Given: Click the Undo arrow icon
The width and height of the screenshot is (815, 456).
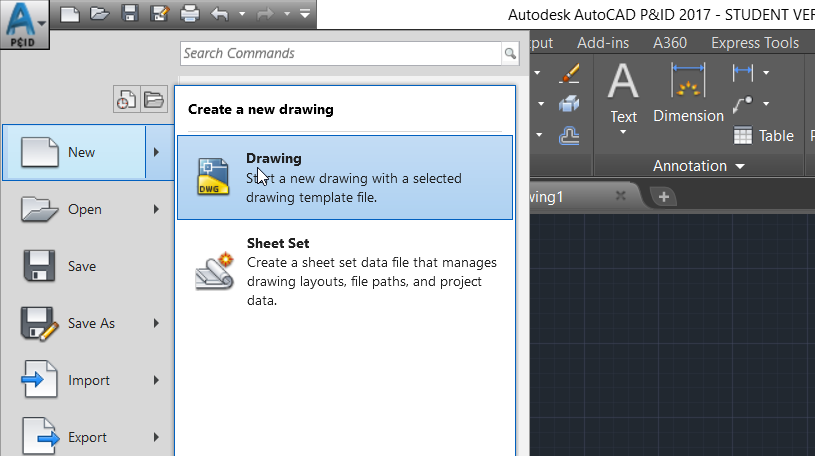Looking at the screenshot, I should [220, 14].
